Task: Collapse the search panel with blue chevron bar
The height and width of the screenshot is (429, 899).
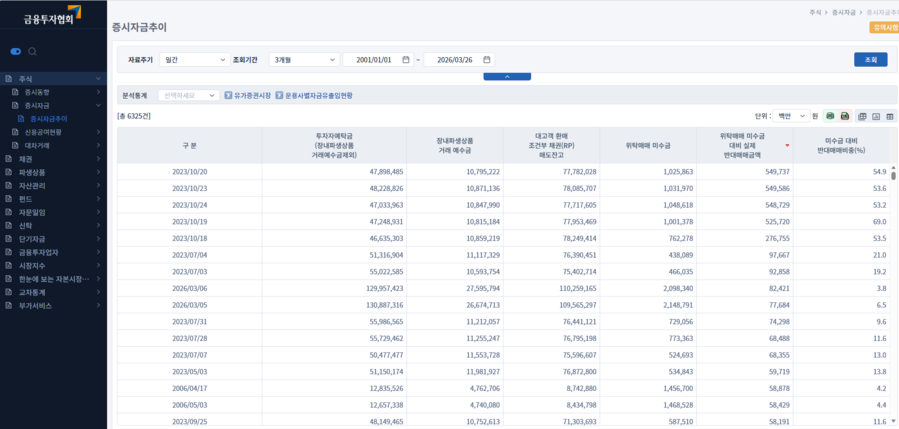Action: (506, 76)
